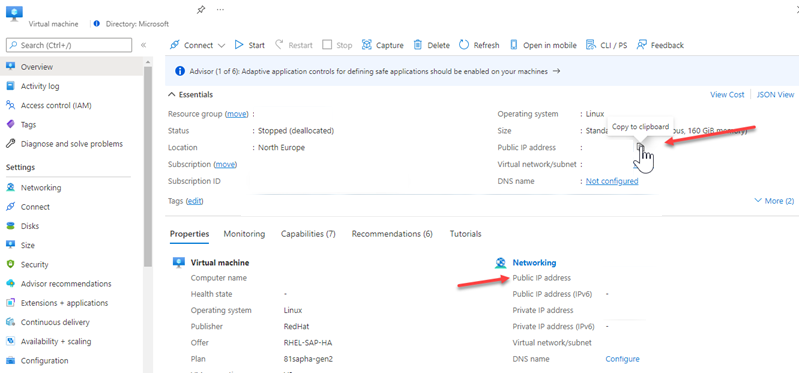The image size is (800, 373).
Task: Open Overview in the sidebar
Action: coord(72,67)
